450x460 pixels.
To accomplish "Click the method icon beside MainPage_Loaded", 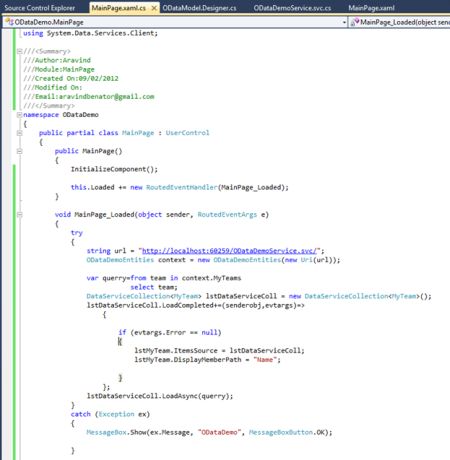I will [355, 22].
